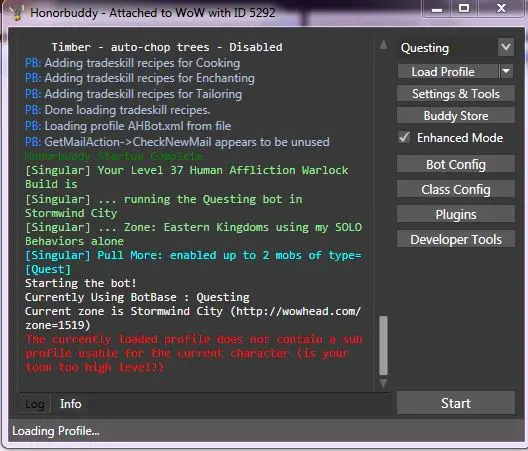Open Bot Config

click(x=456, y=164)
